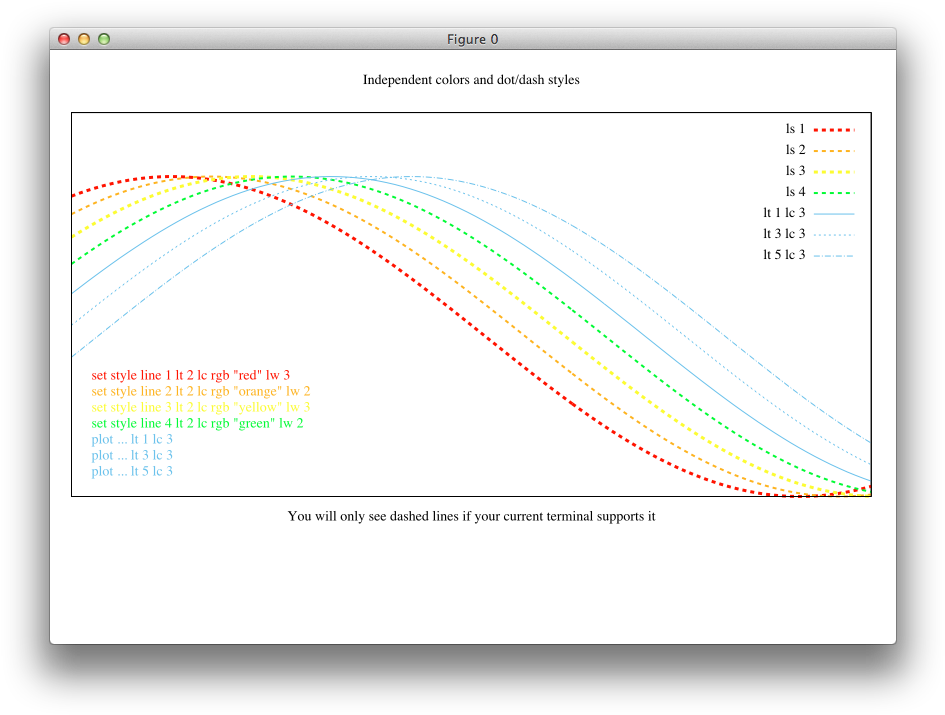The image size is (945, 715).
Task: Select the green dashed 'ls 4' legend sample
Action: coord(833,191)
